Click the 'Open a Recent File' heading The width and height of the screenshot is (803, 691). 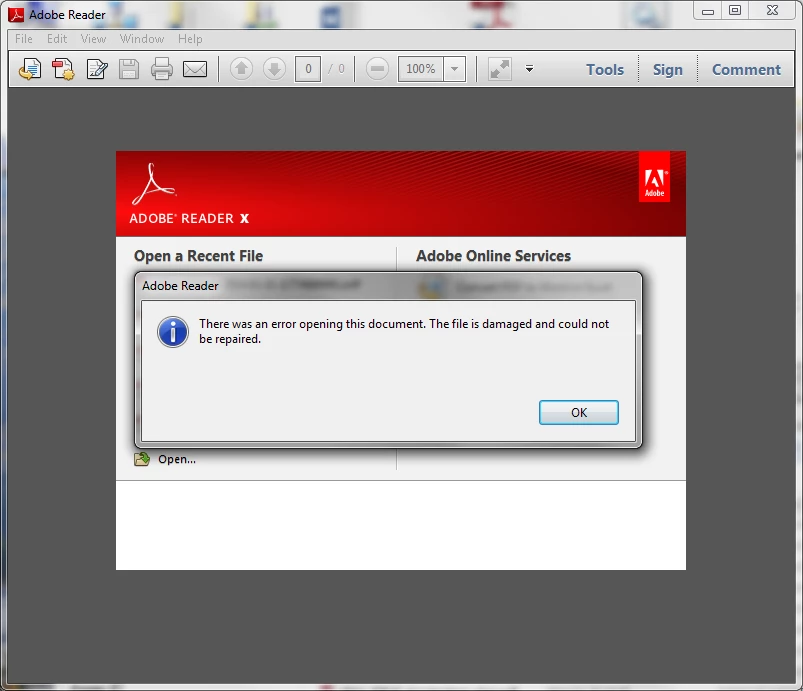pyautogui.click(x=198, y=256)
